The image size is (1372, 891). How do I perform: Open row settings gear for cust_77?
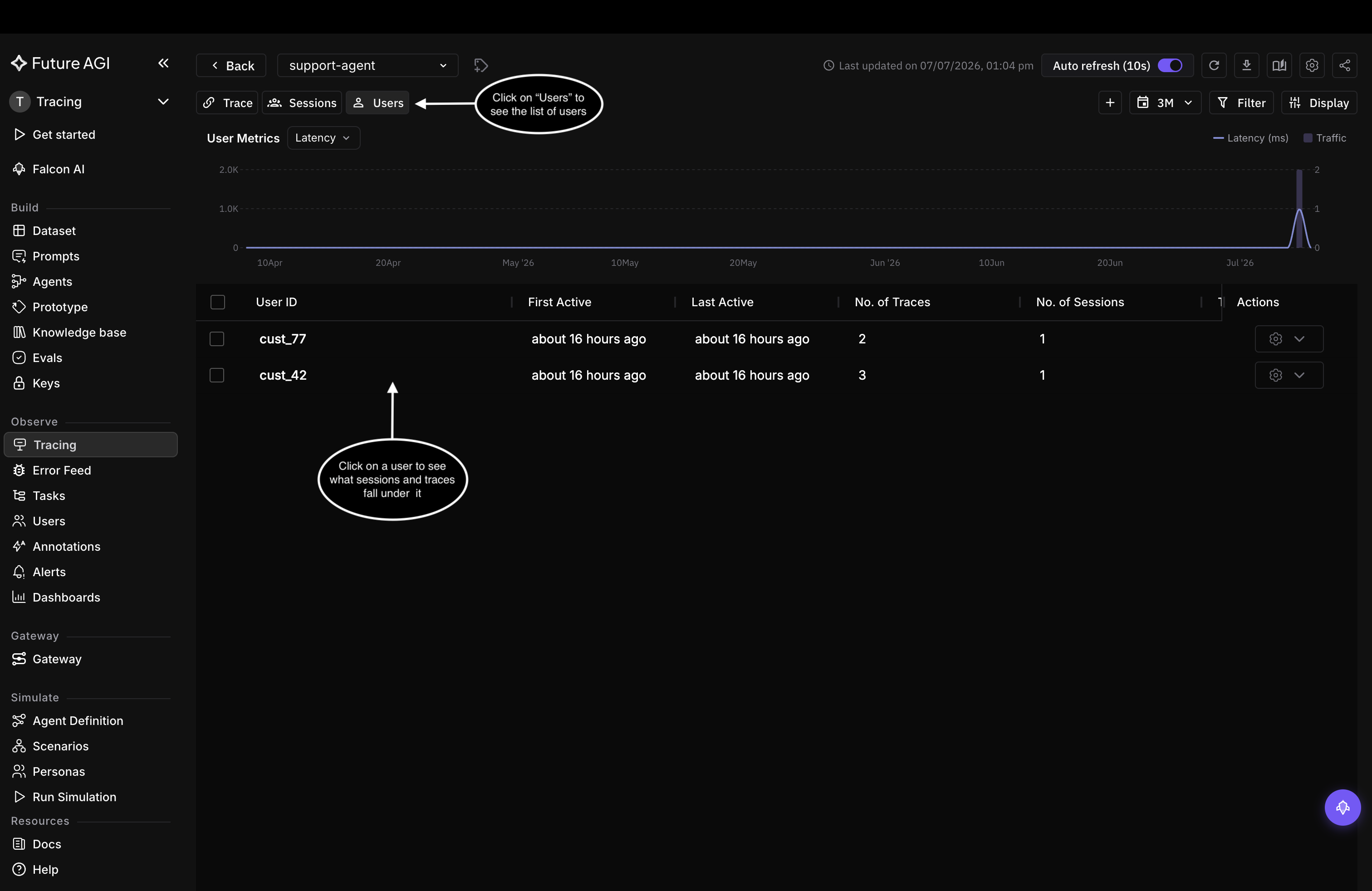tap(1275, 338)
